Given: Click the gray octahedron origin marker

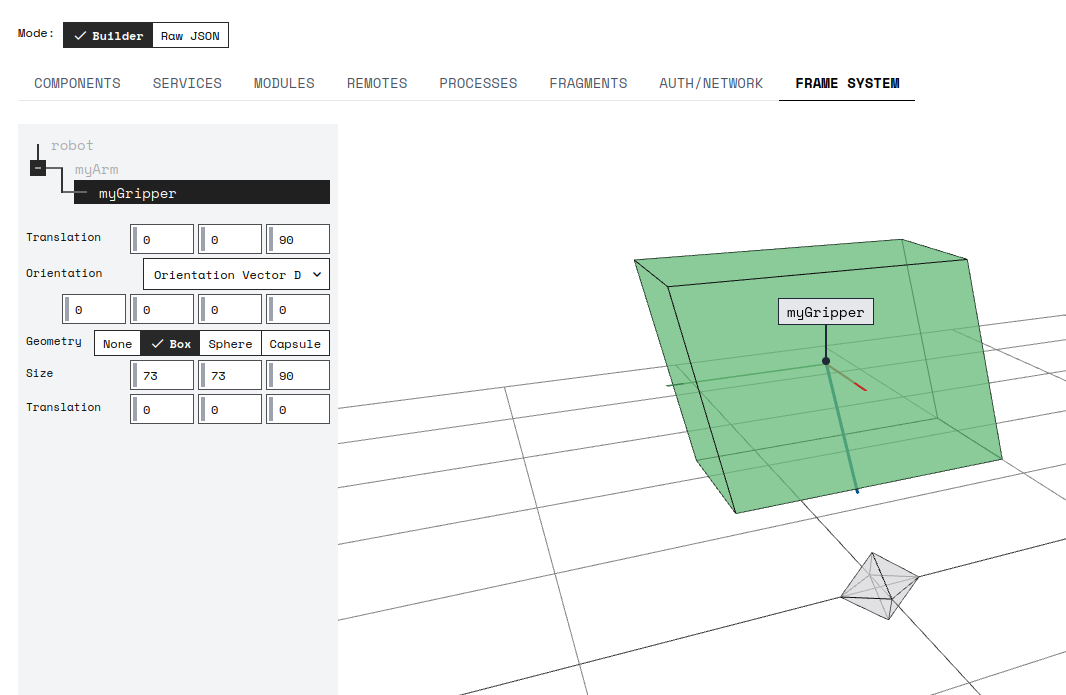Looking at the screenshot, I should [x=878, y=586].
